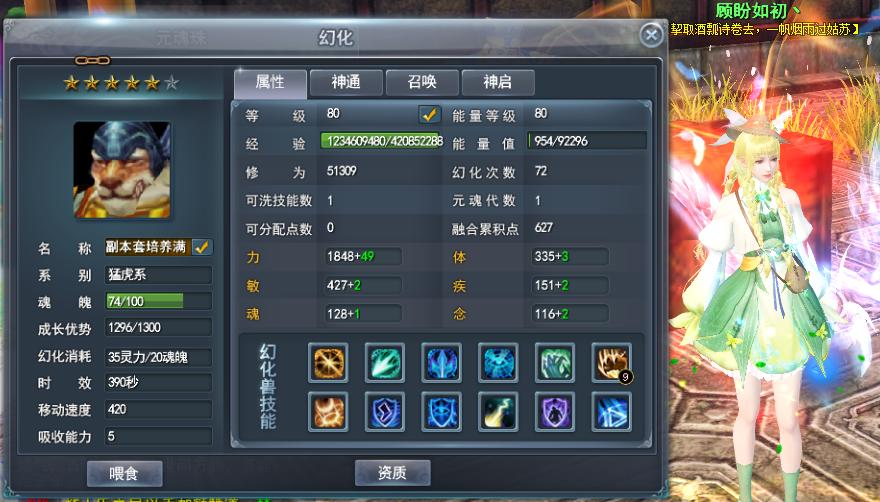Click the 喂食 feed button

[x=125, y=473]
